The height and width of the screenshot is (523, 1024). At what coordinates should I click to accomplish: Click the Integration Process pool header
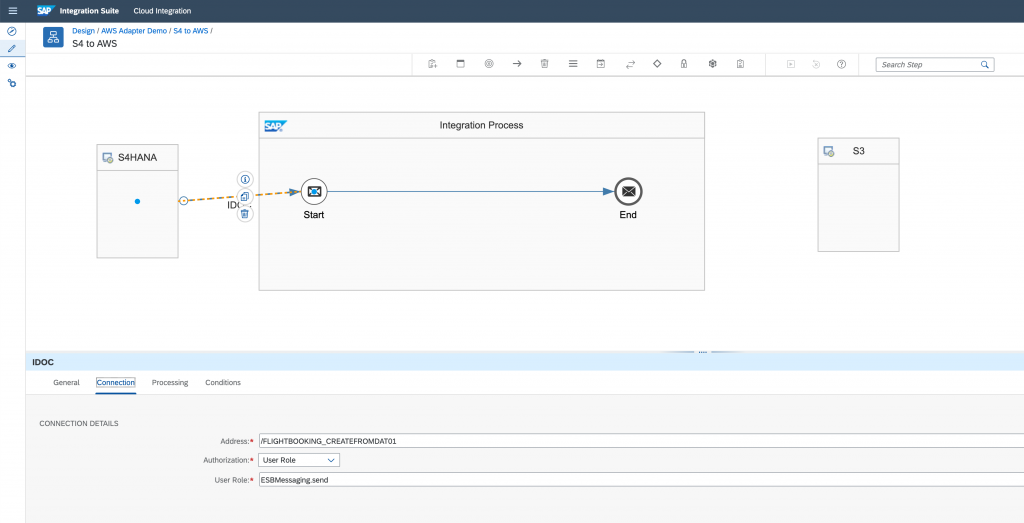pyautogui.click(x=481, y=125)
